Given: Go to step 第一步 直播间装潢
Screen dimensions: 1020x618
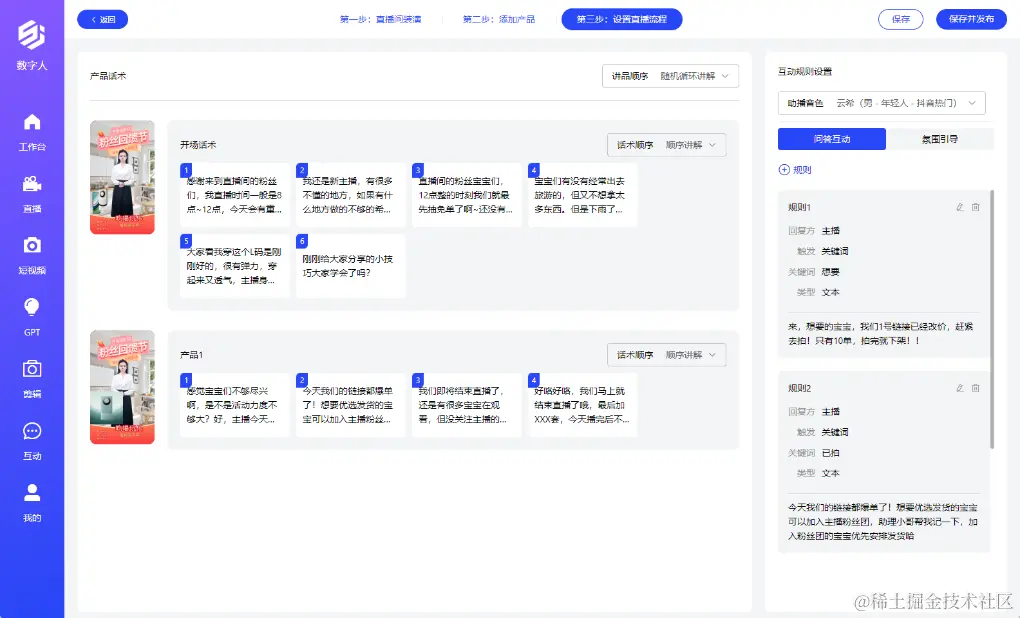Looking at the screenshot, I should coord(381,20).
